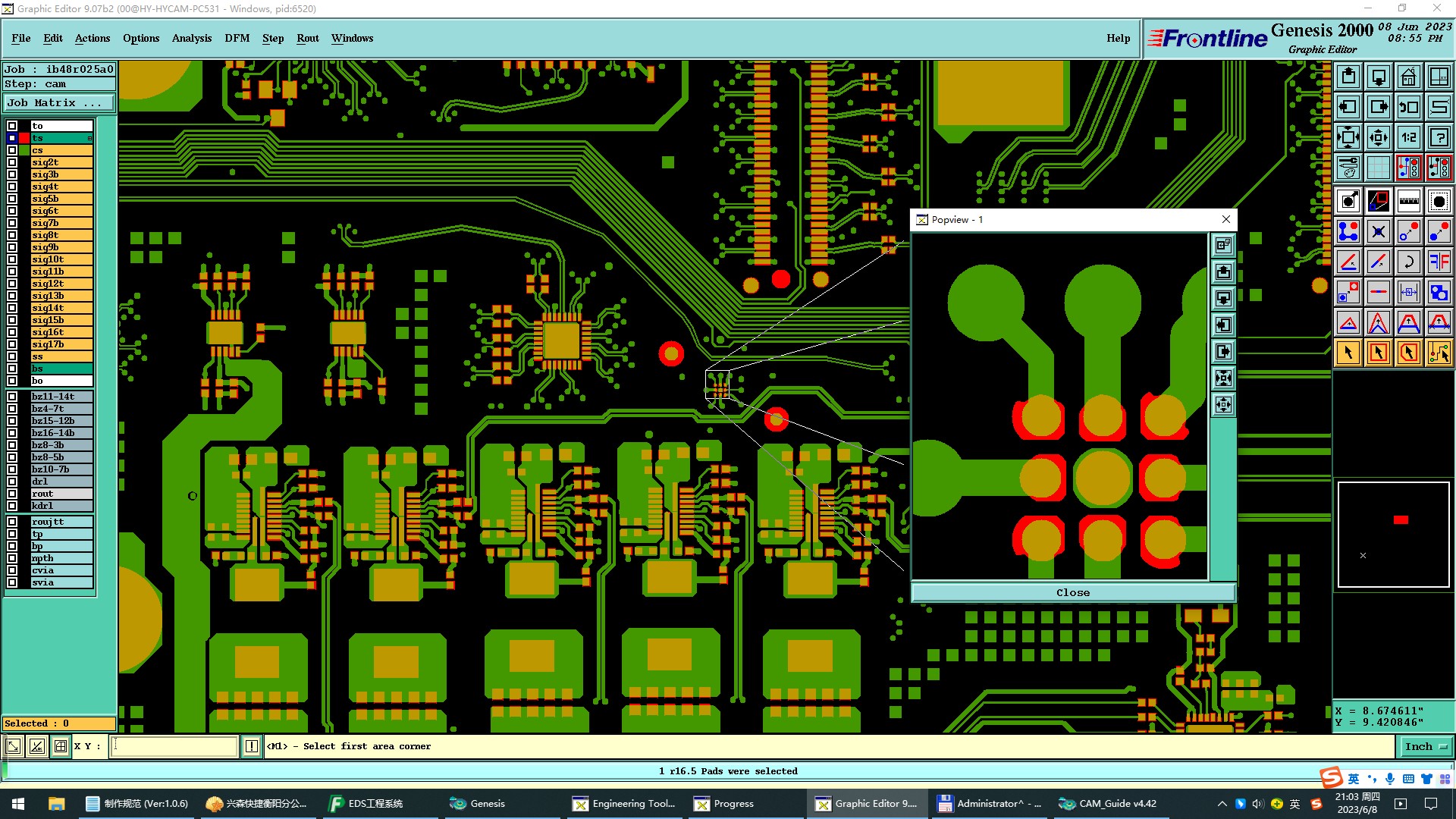1456x819 pixels.
Task: Select the rotate feature tool
Action: (1408, 262)
